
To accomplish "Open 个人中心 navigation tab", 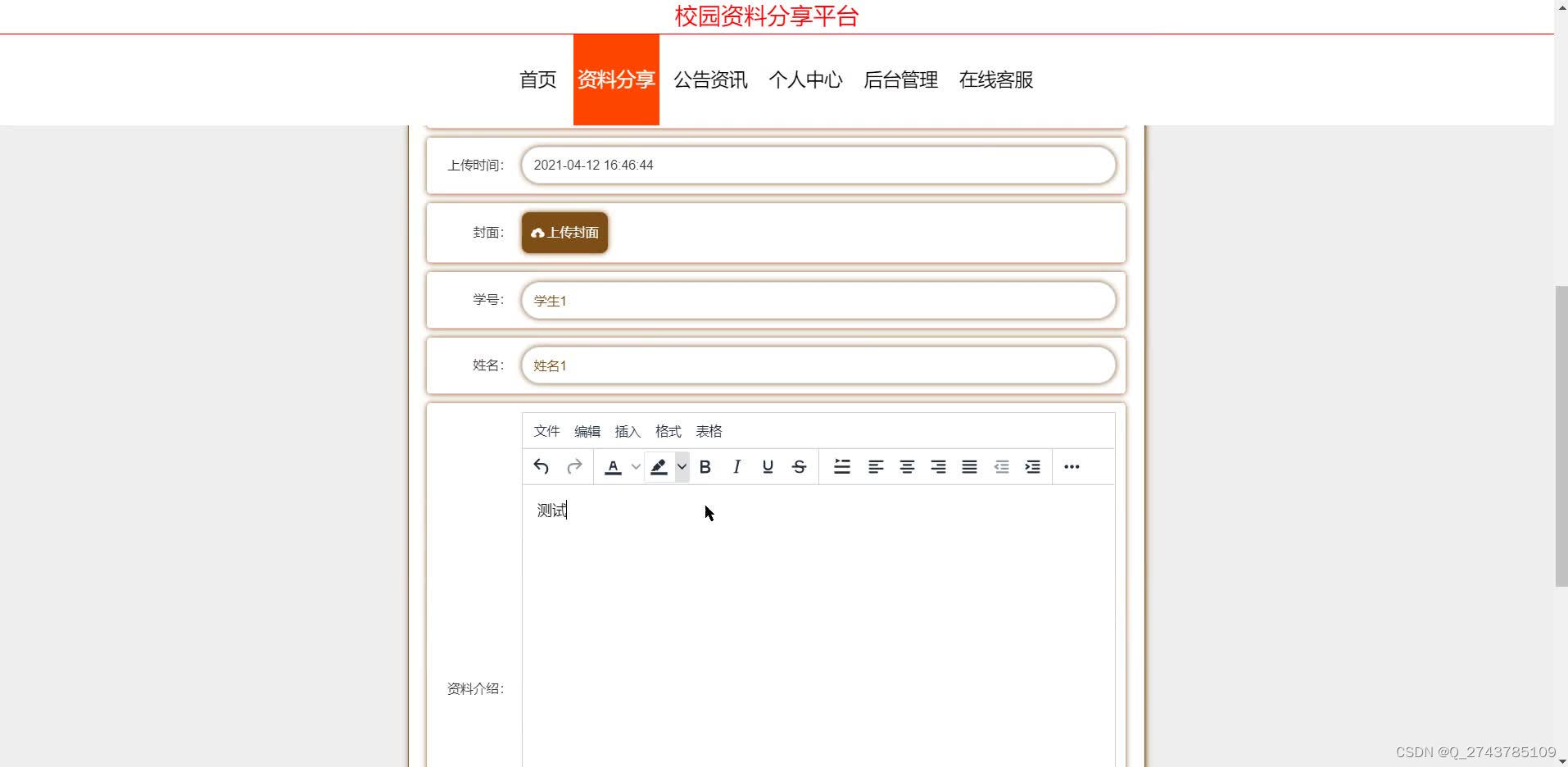I will pos(805,79).
